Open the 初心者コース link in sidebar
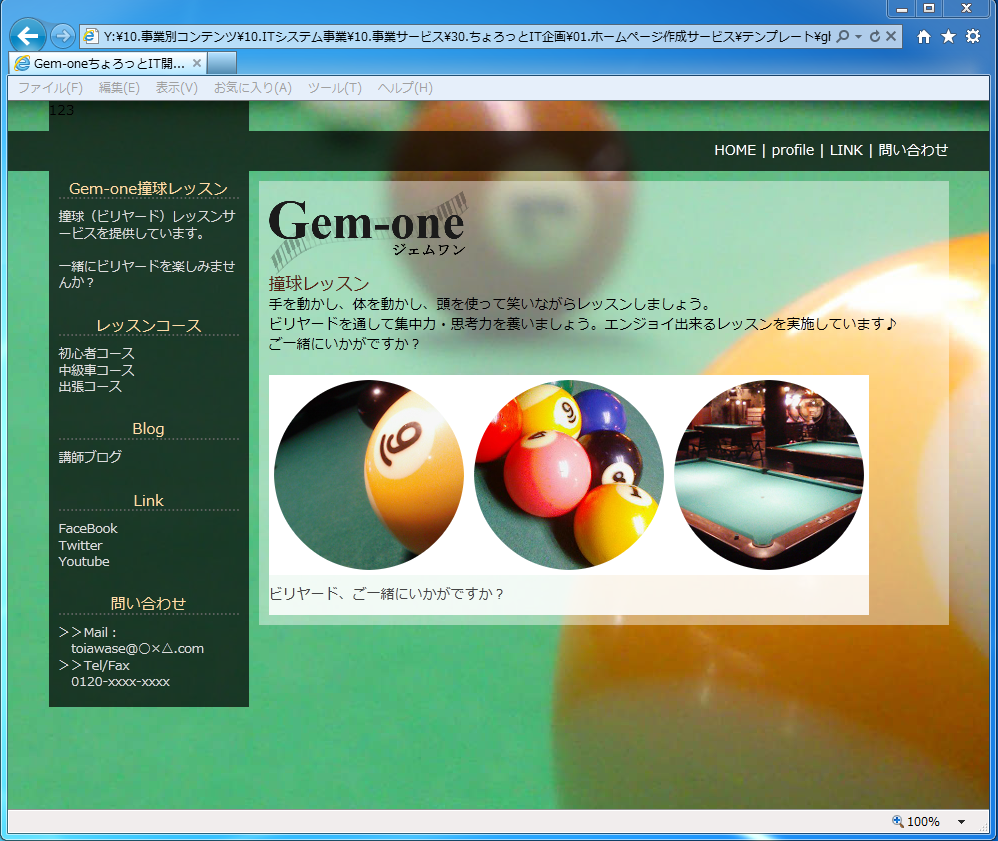Viewport: 998px width, 841px height. (x=96, y=354)
